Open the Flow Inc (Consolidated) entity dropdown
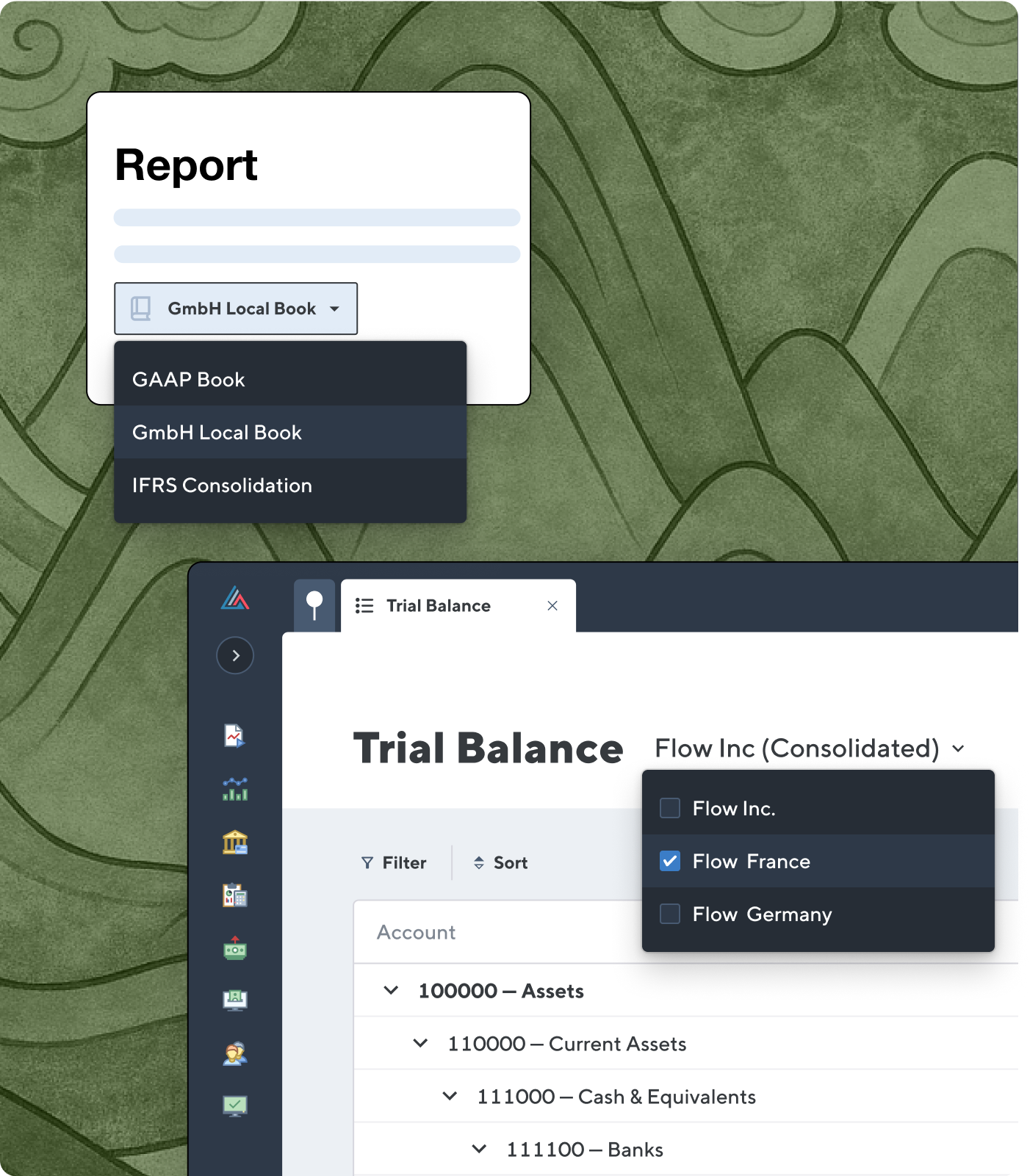This screenshot has width=1030, height=1176. pos(810,748)
